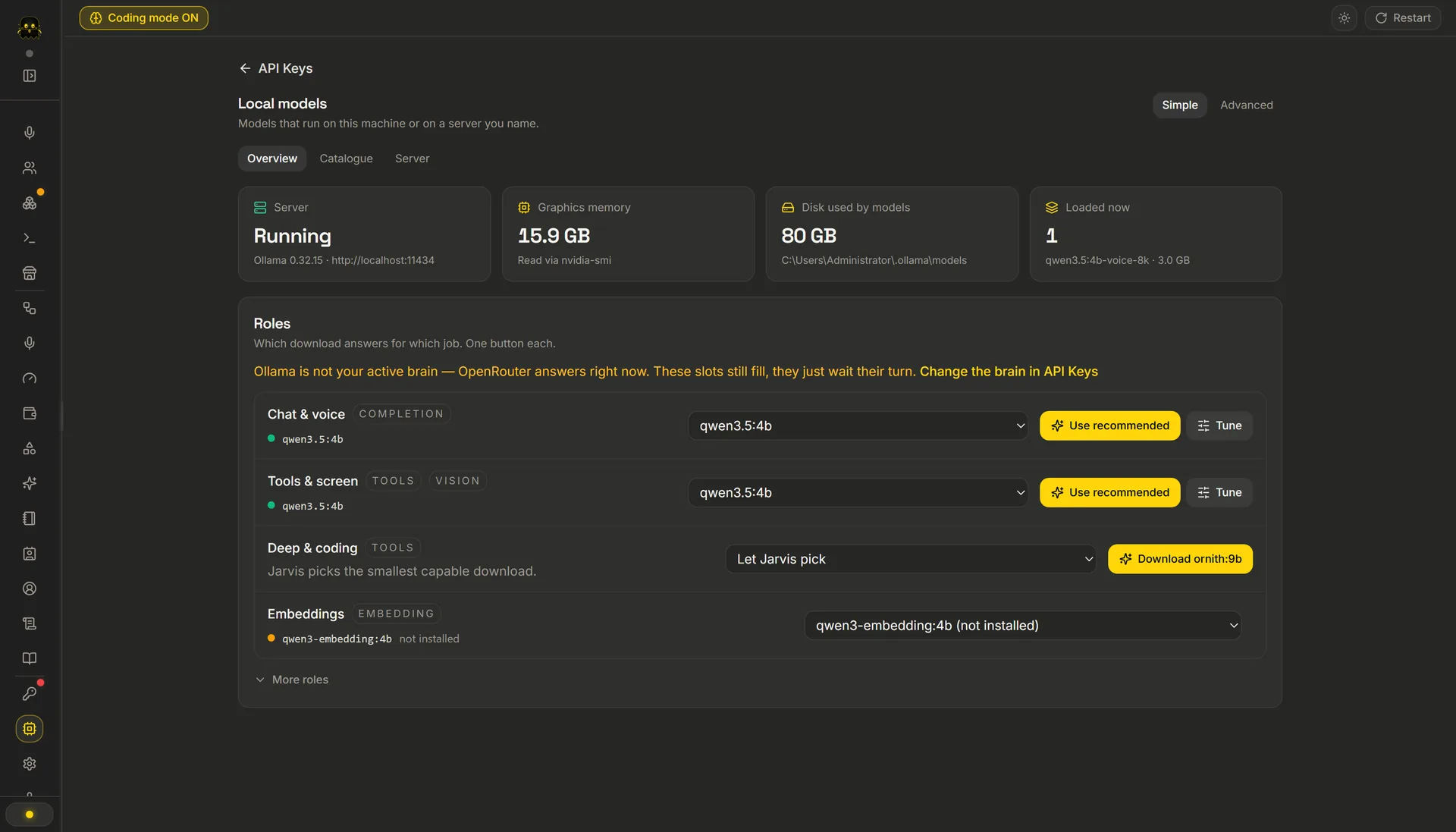Click the COMPLETION tag
Screen dimensions: 1456x832
pyautogui.click(x=401, y=414)
